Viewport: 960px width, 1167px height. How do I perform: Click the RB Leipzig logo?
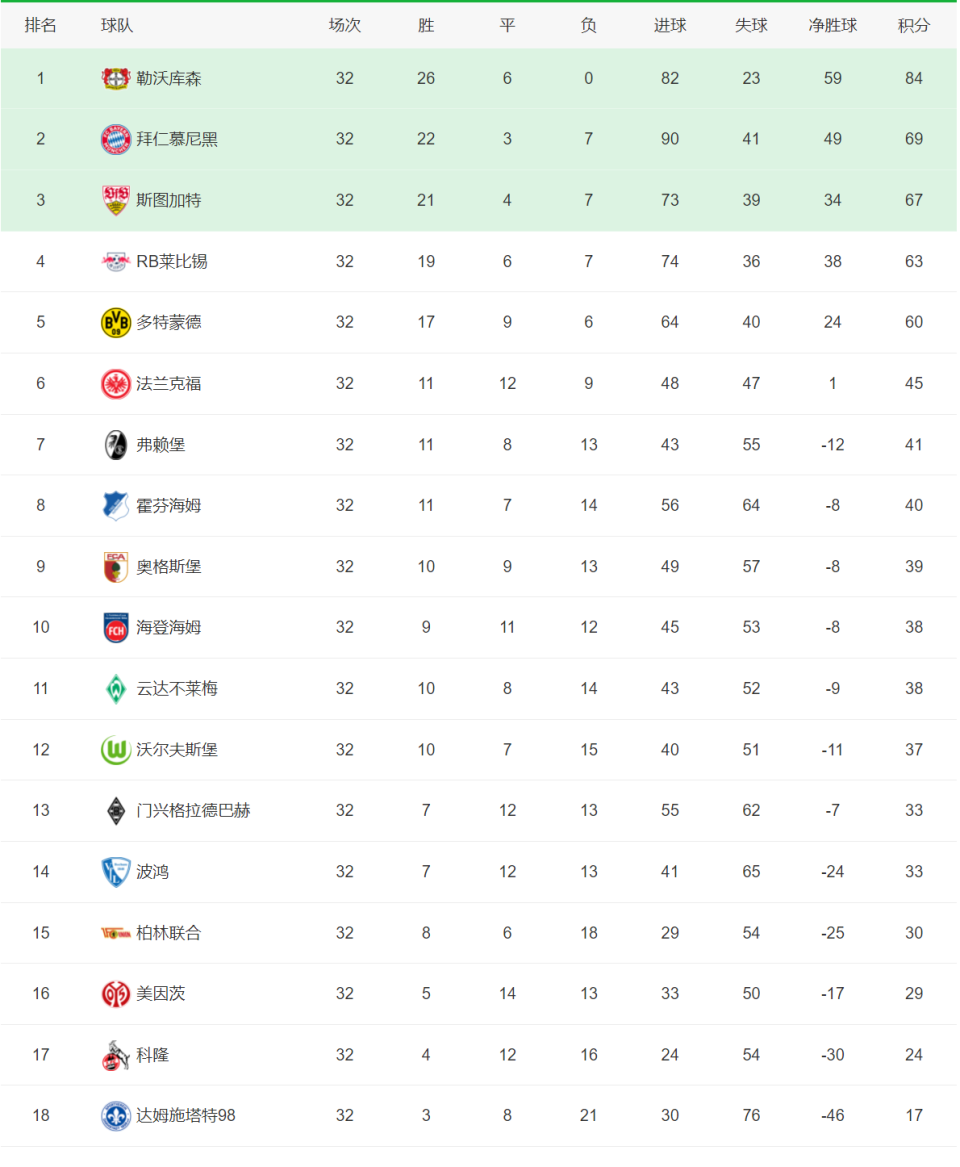tap(116, 261)
